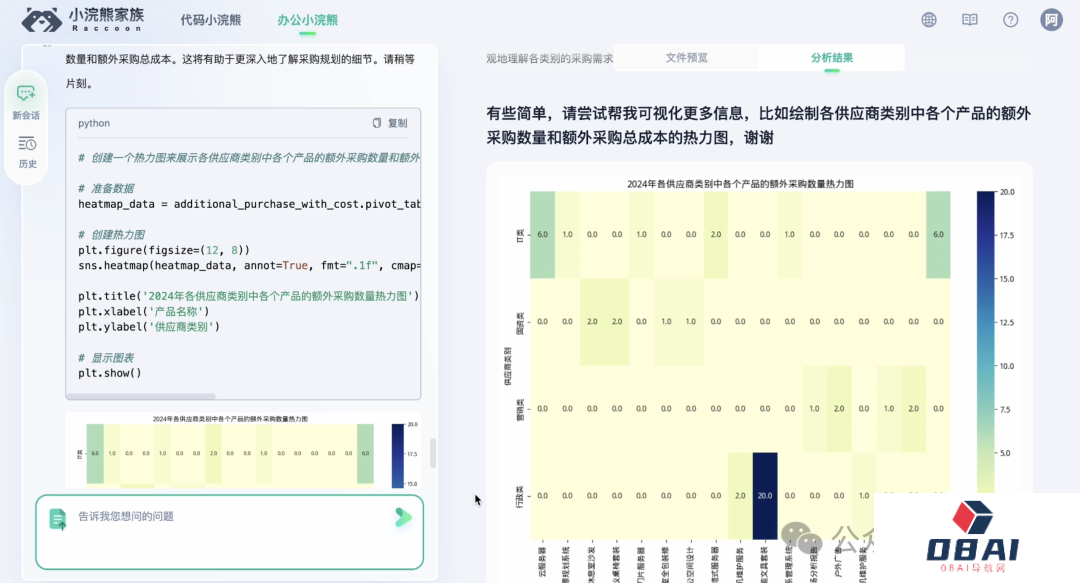Select the 分析结果 tab
This screenshot has height=583, width=1080.
pyautogui.click(x=831, y=58)
